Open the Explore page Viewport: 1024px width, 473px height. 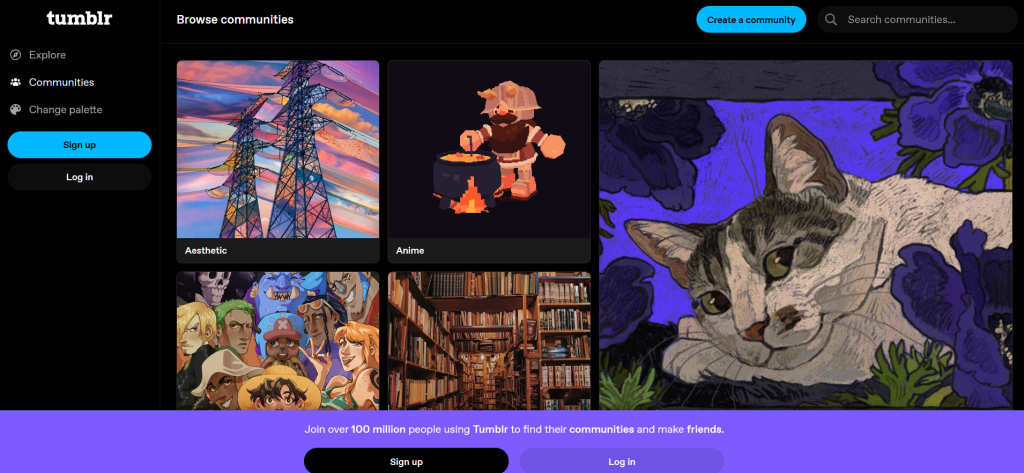[x=47, y=55]
